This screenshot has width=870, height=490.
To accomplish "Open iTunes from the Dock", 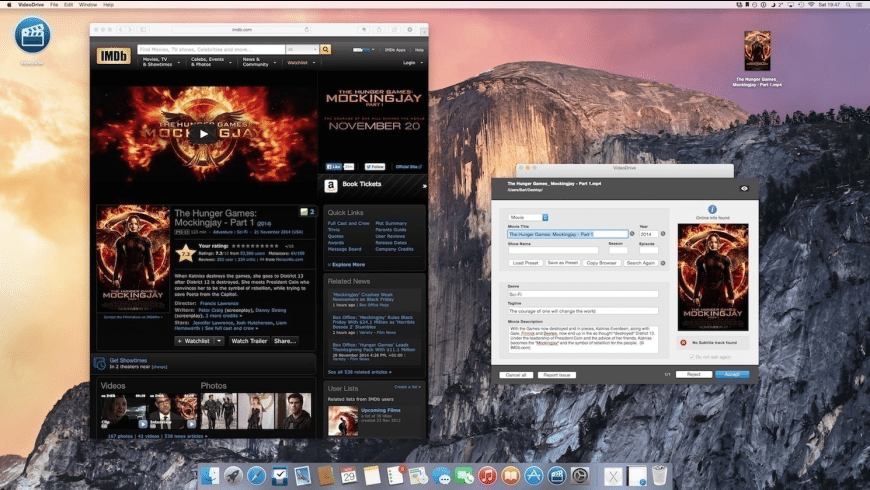I will (x=487, y=476).
